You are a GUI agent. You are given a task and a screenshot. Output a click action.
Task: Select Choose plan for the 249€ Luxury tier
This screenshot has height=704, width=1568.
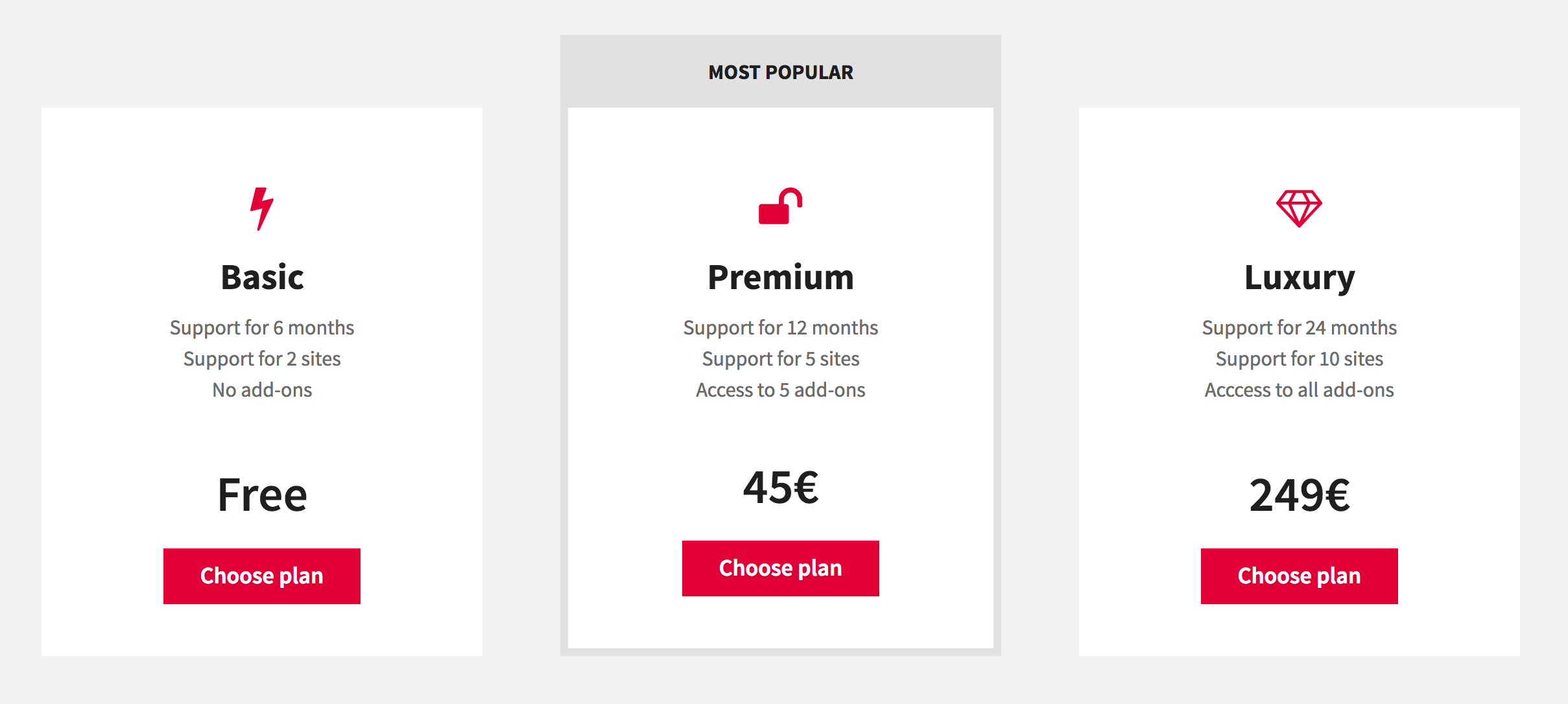1299,576
